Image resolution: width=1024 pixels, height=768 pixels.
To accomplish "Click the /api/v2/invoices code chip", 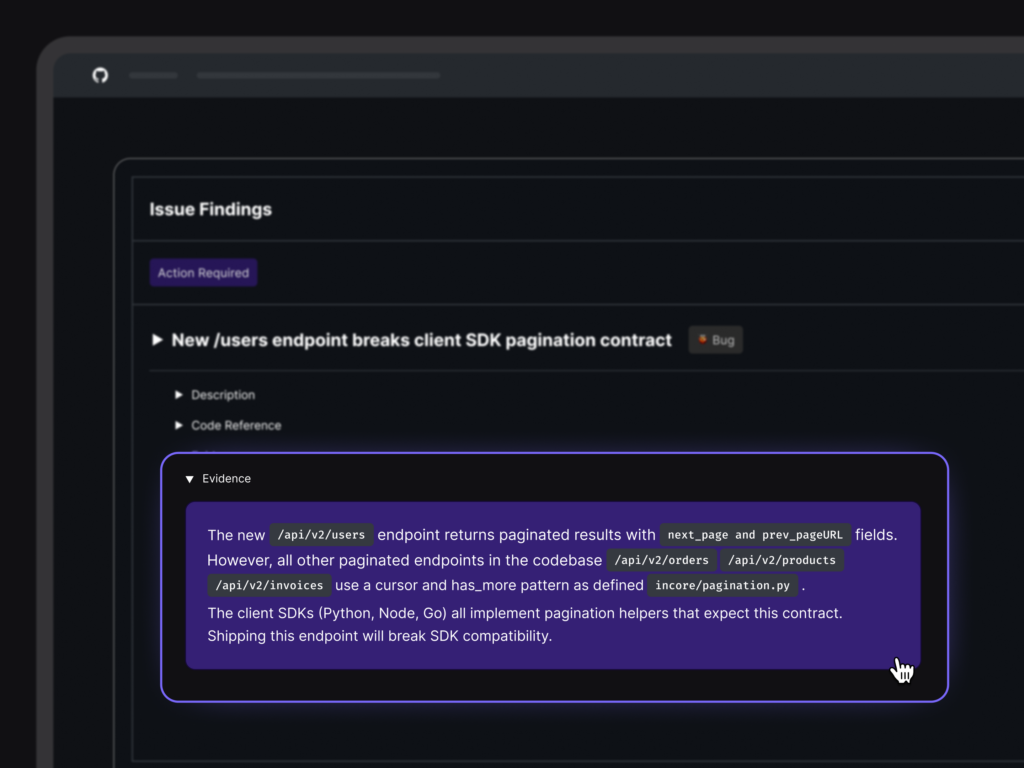I will click(x=269, y=585).
